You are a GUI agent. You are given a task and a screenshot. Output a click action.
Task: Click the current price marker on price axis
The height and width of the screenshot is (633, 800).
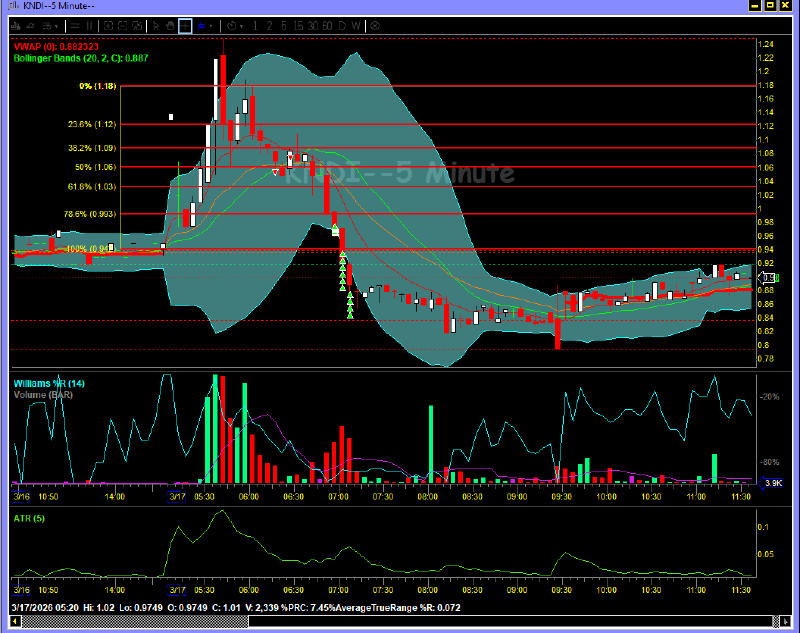tap(767, 278)
